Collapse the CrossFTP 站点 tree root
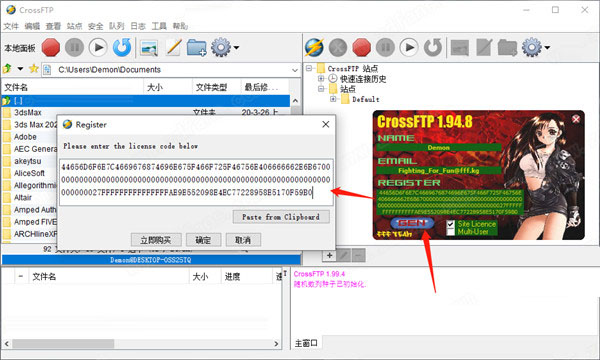The image size is (600, 360). pos(309,68)
